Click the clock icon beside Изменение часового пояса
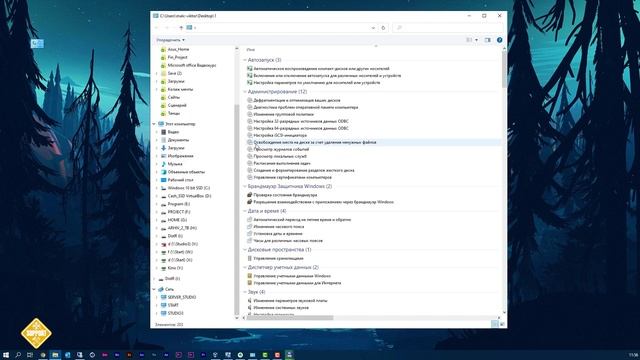This screenshot has width=640, height=360. coord(250,227)
